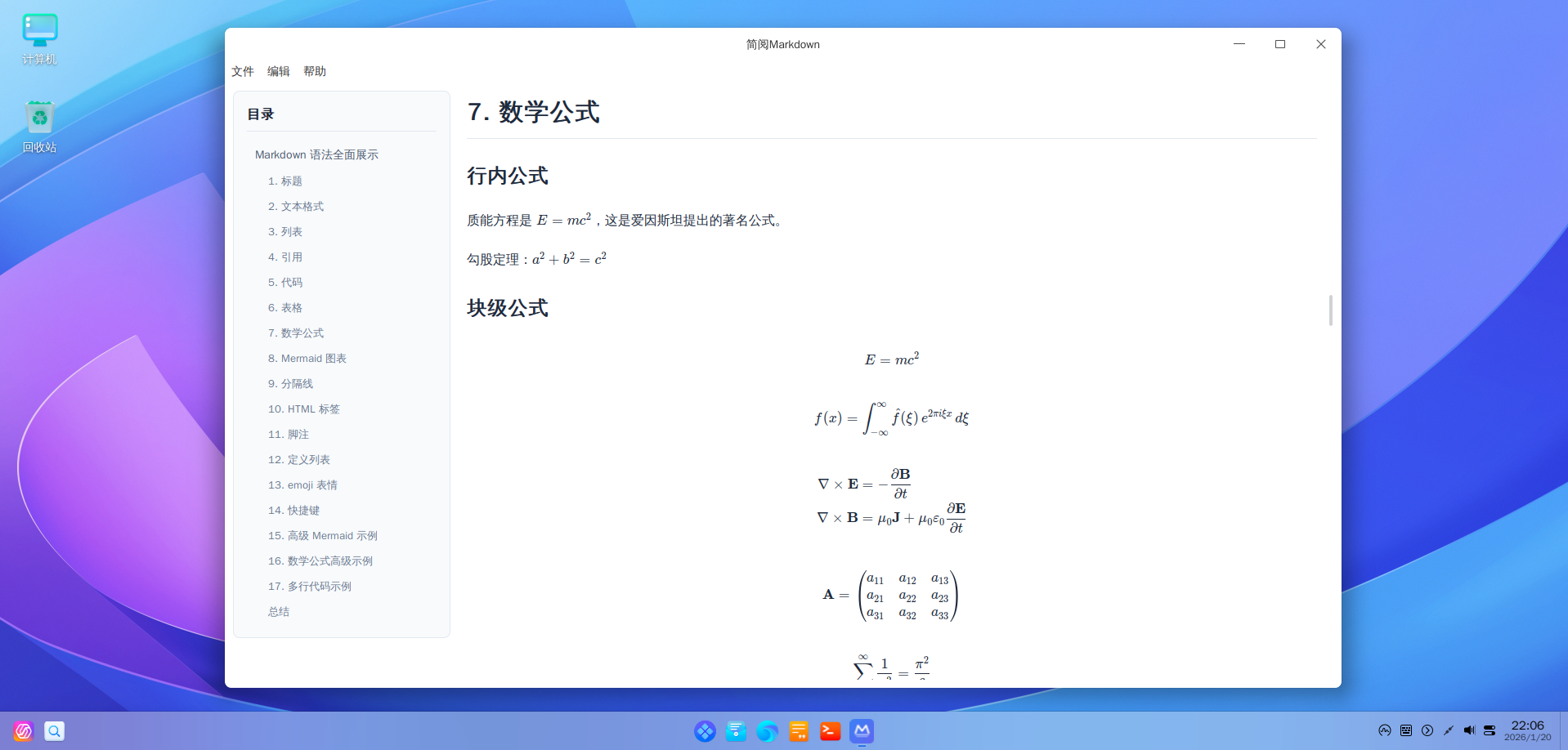Go to the "总结" outline entry

278,611
